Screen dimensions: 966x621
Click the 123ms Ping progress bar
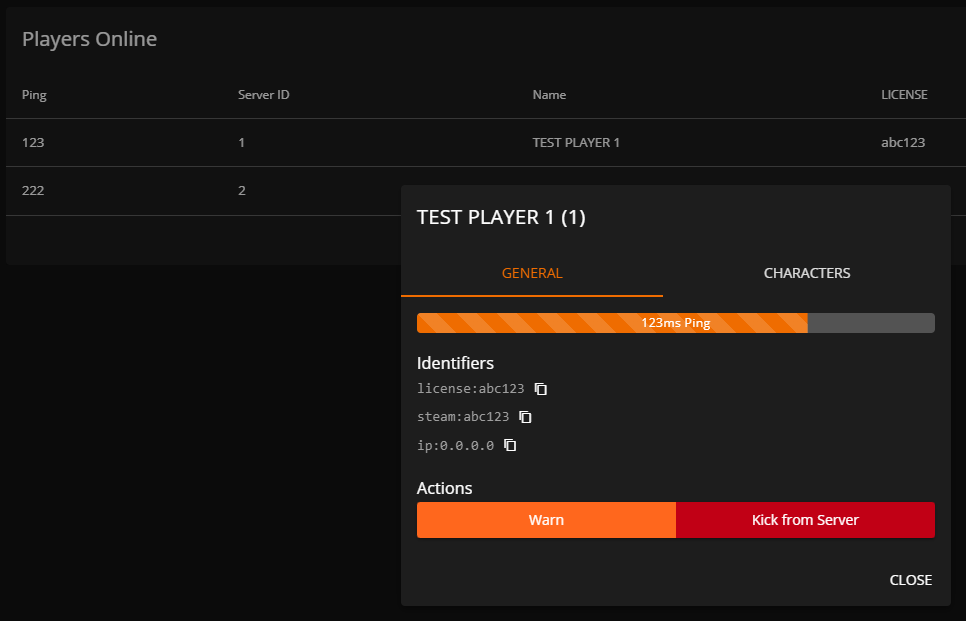click(675, 323)
